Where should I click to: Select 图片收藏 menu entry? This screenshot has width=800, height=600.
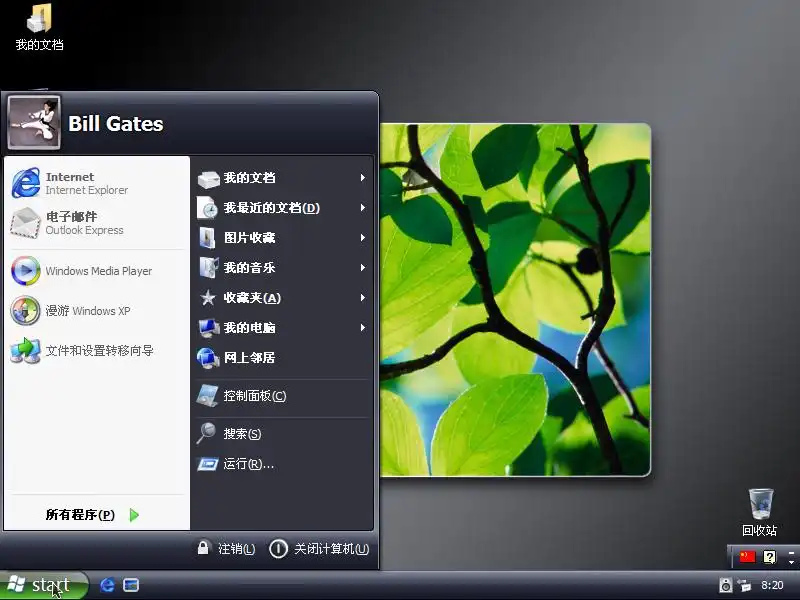point(249,237)
